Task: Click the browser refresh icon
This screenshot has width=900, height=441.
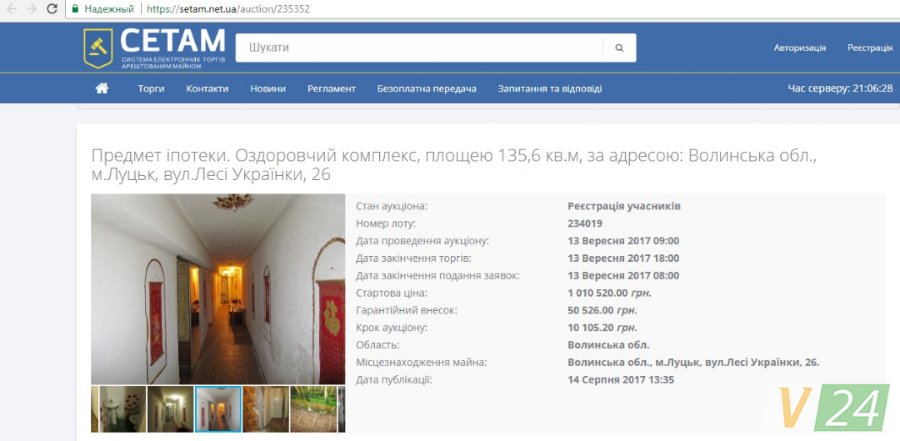Action: (51, 8)
